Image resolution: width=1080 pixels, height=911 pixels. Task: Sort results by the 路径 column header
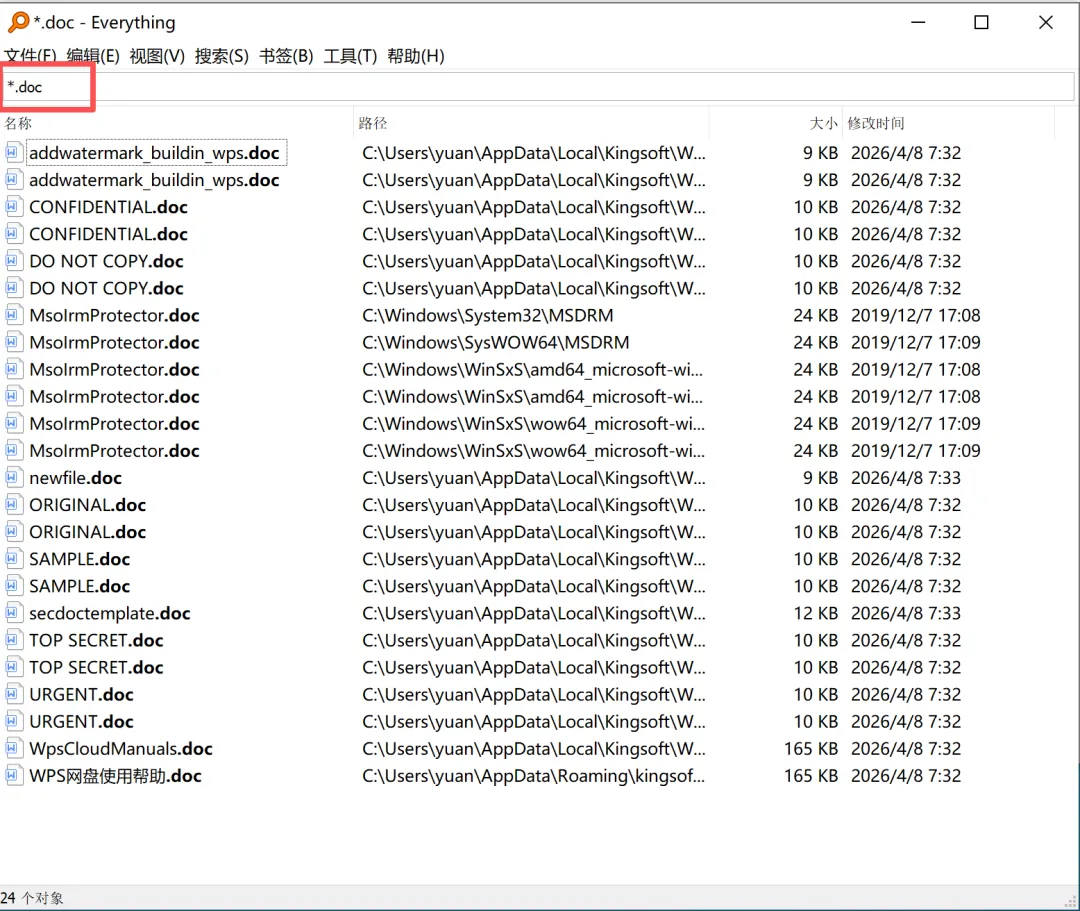pos(531,123)
